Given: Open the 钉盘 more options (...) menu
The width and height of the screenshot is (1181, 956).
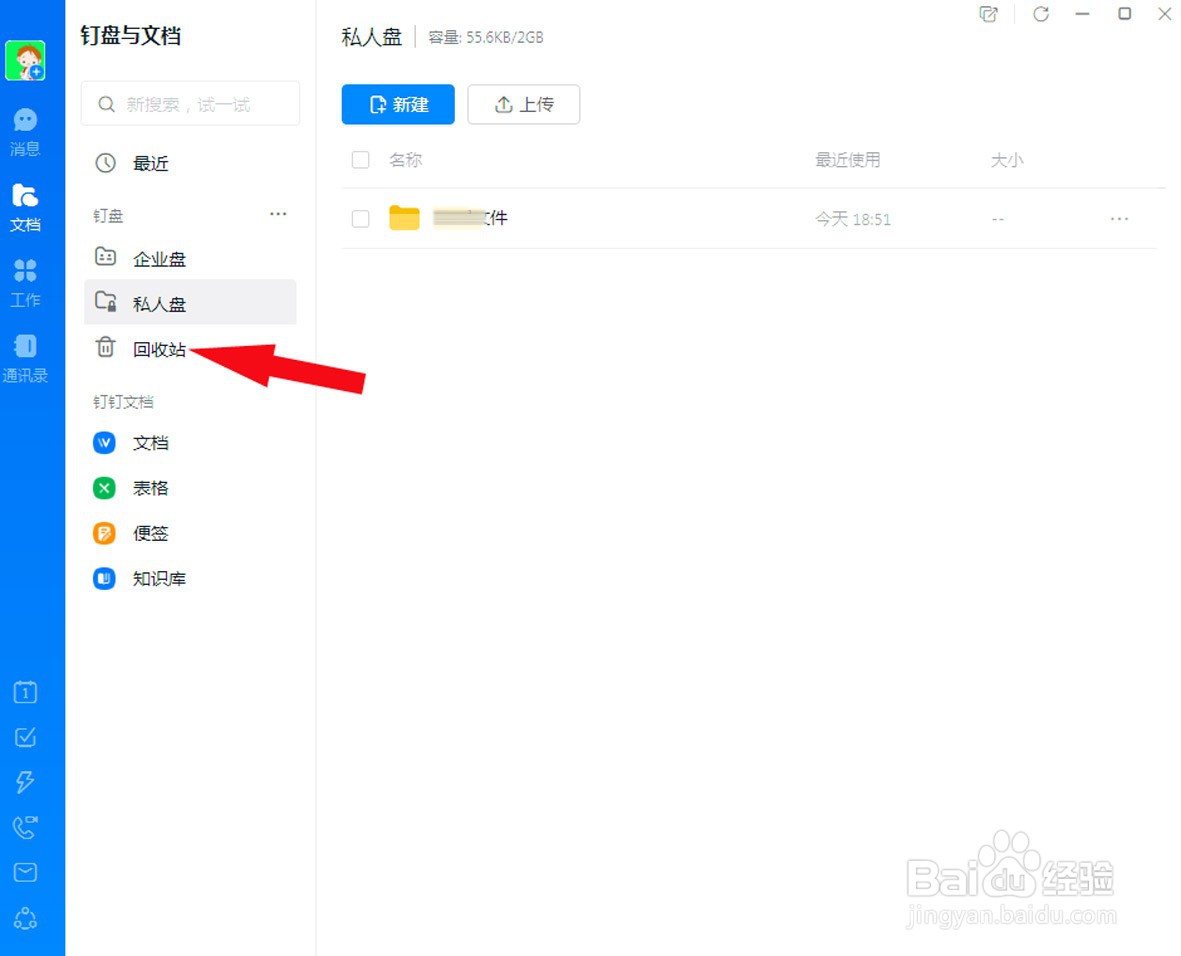Looking at the screenshot, I should tap(278, 214).
